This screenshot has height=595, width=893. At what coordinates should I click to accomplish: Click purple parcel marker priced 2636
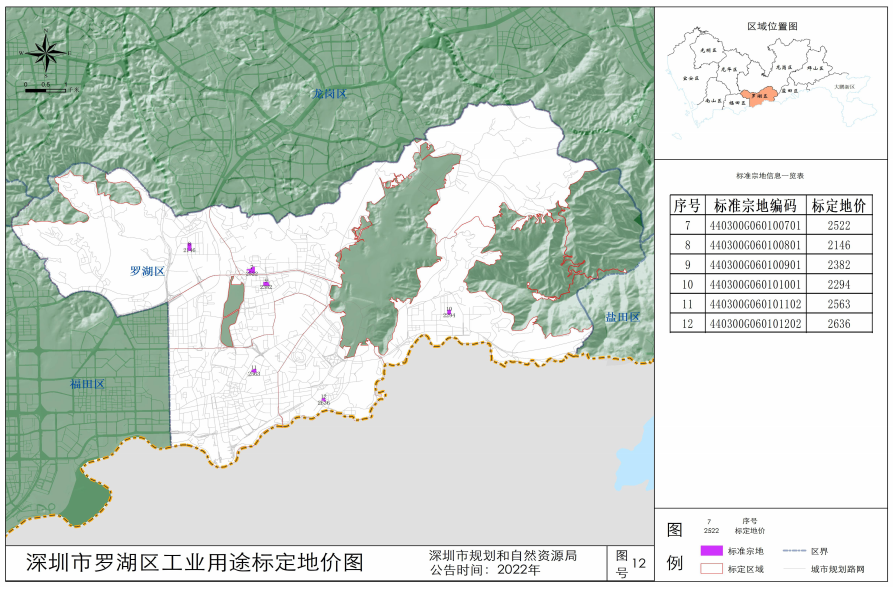pyautogui.click(x=323, y=400)
